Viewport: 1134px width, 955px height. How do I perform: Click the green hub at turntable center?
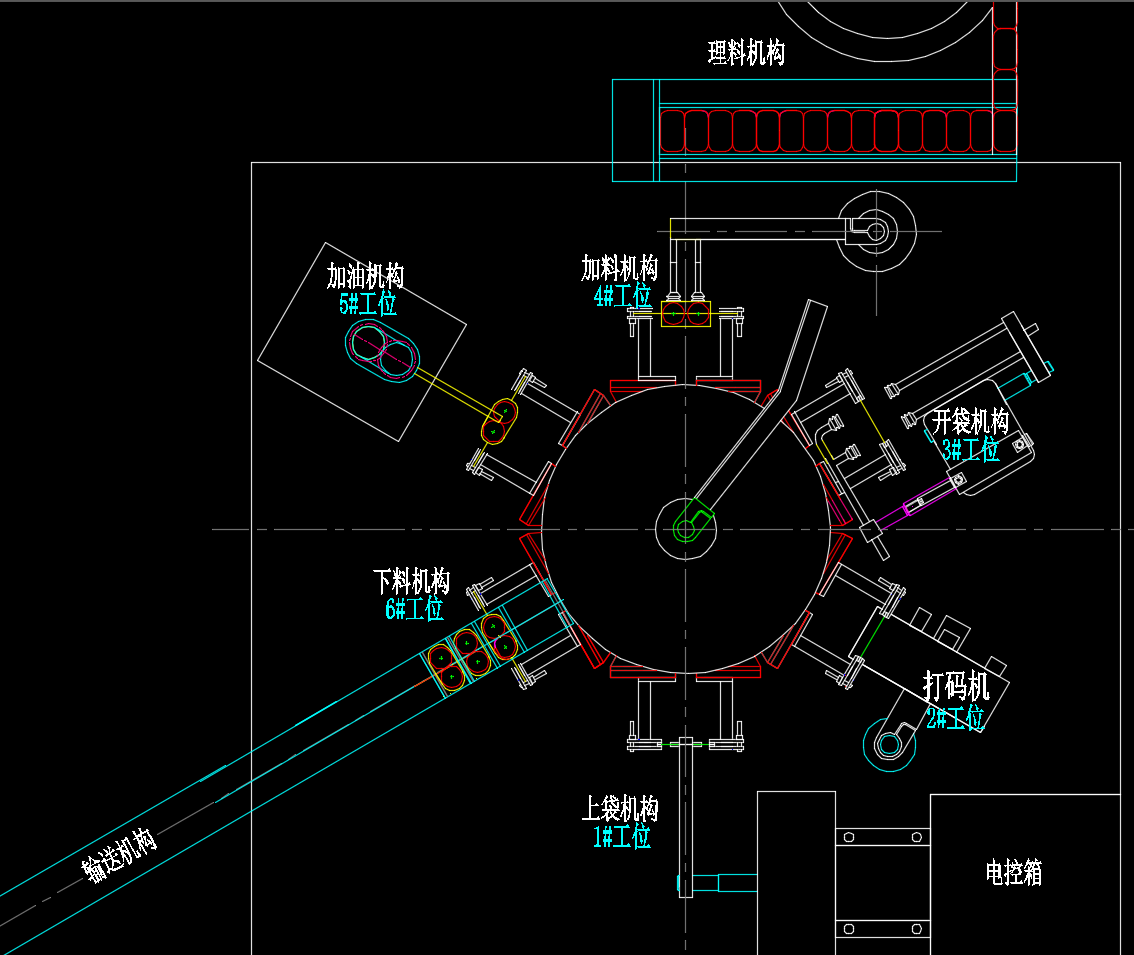coord(686,530)
